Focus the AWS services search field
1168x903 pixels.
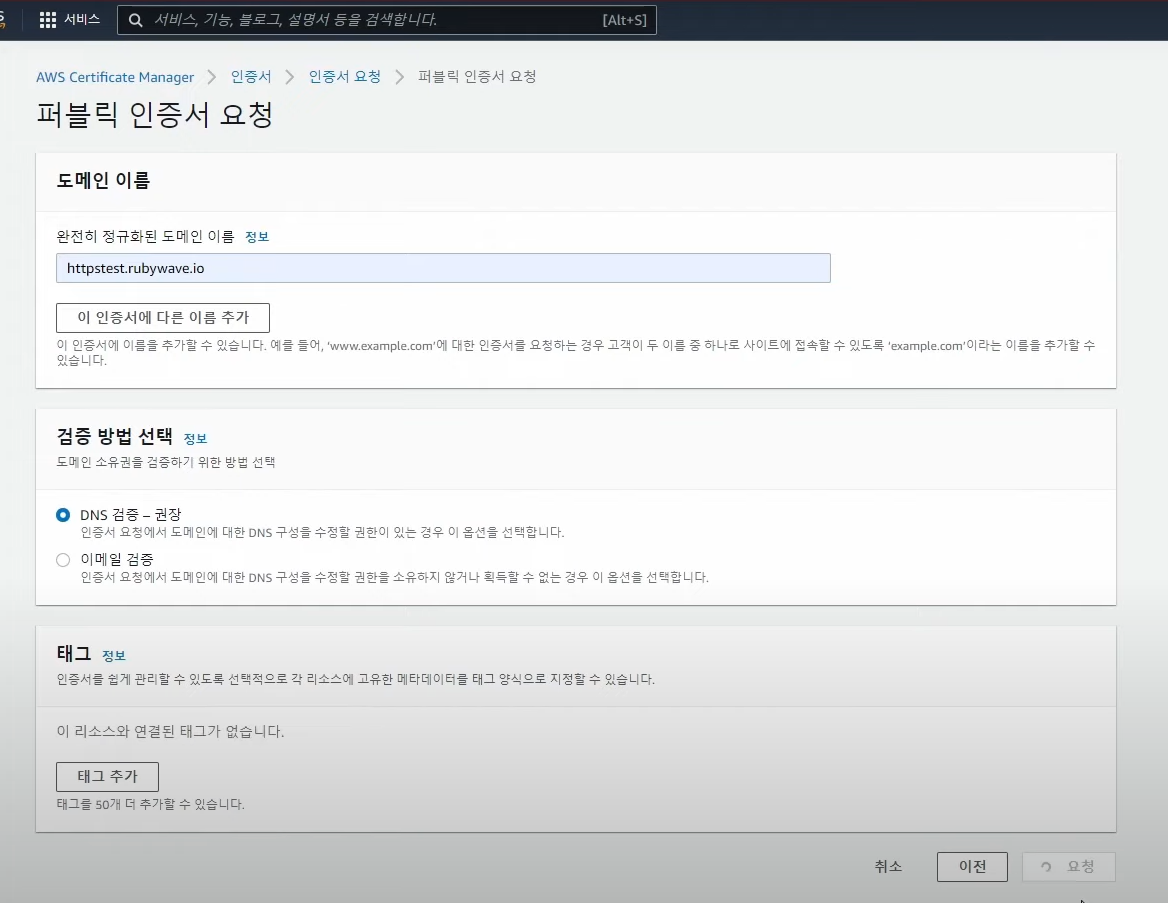387,20
